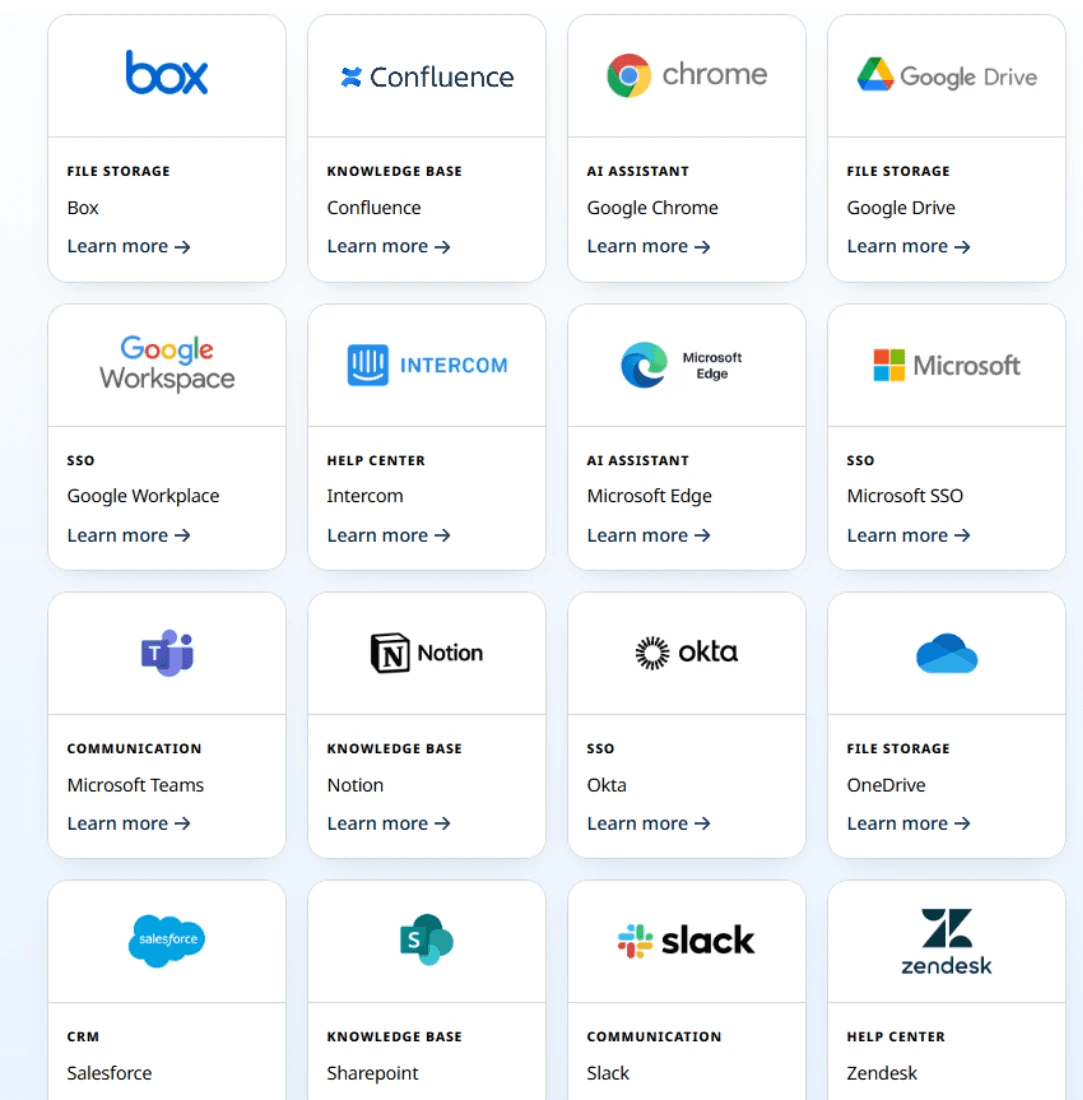Click the Box logo
1083x1100 pixels.
[166, 73]
